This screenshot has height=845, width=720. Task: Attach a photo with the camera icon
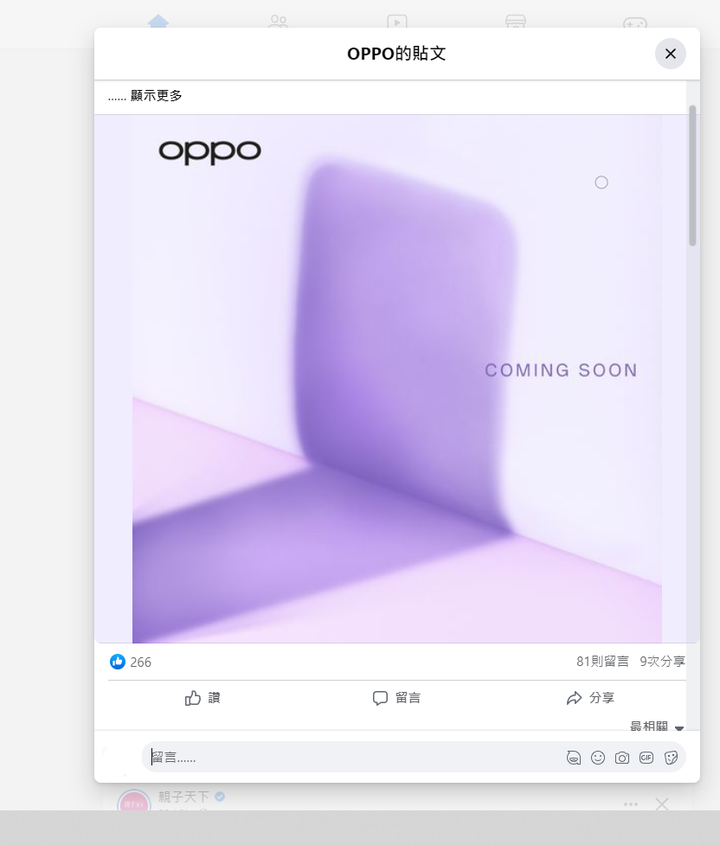coord(622,758)
